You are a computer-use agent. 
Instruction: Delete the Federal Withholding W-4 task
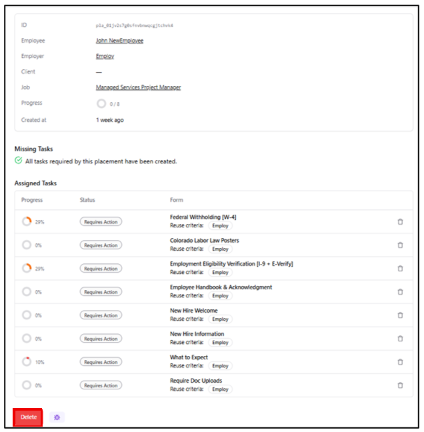pos(400,222)
